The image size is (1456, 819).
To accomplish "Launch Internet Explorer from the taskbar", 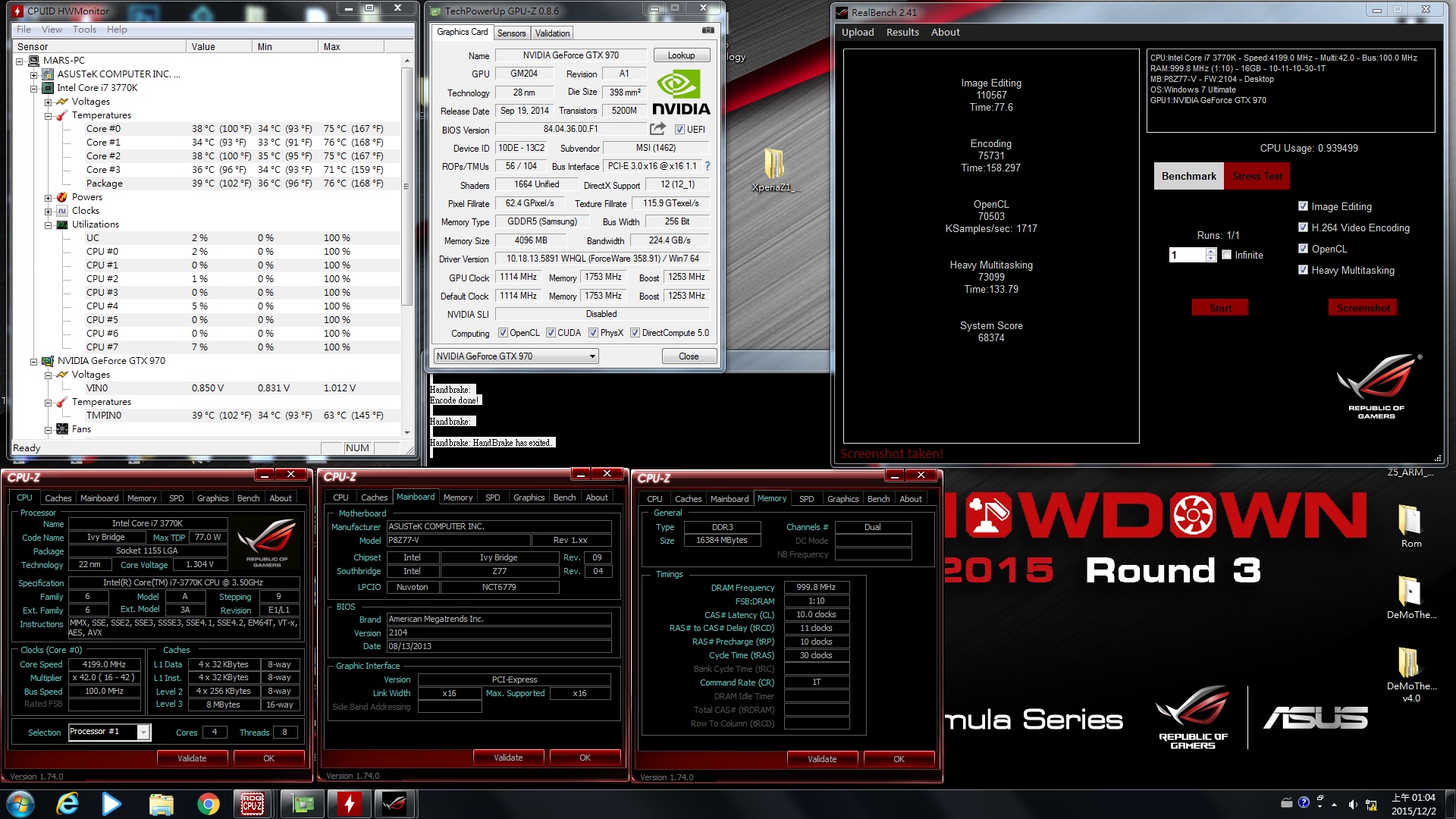I will [67, 804].
